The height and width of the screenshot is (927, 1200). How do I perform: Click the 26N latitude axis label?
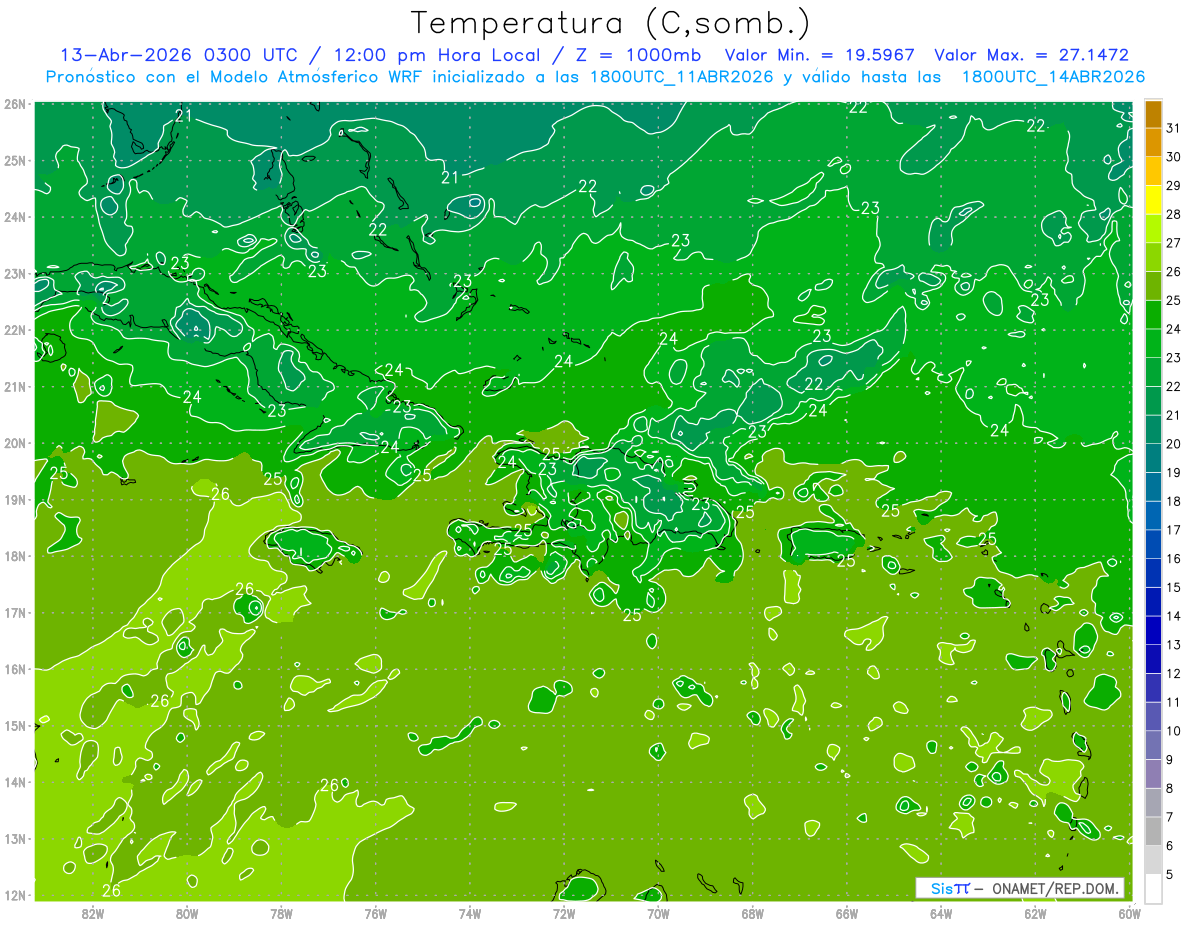pyautogui.click(x=15, y=103)
